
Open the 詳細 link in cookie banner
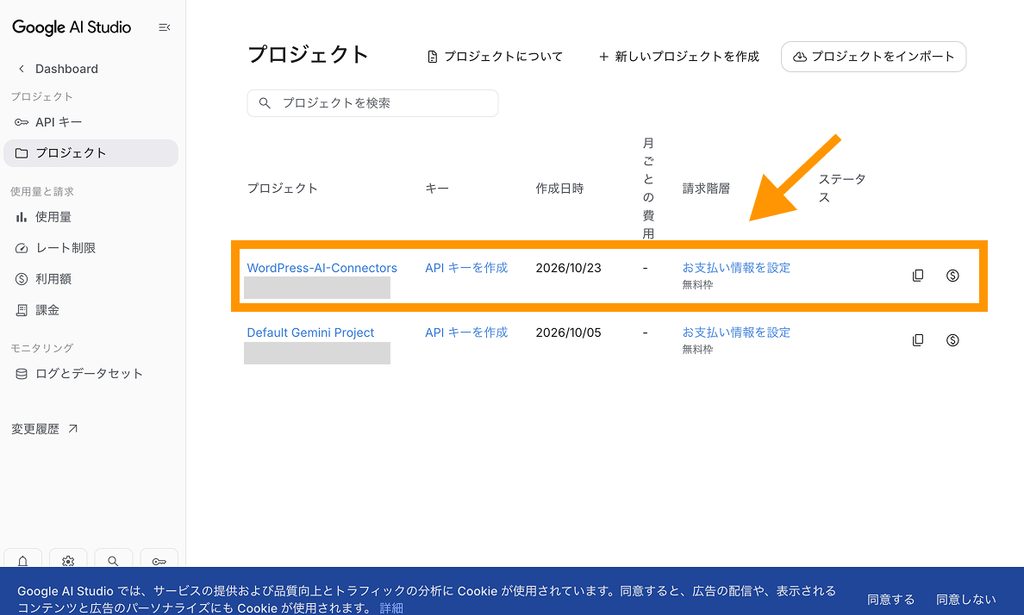point(391,608)
